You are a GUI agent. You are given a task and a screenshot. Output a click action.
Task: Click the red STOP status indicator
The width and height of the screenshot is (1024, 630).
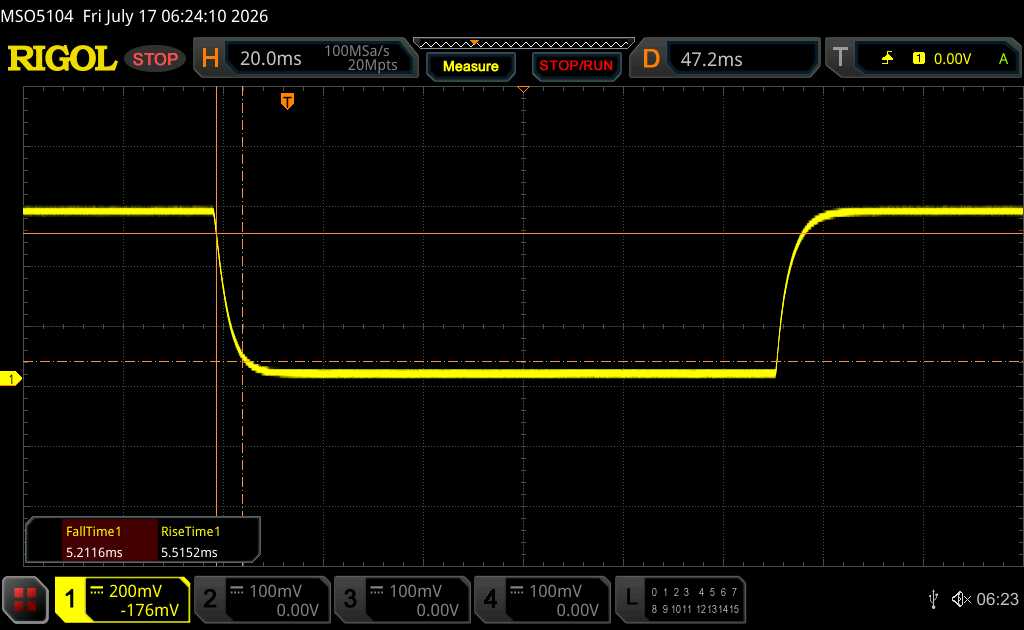coord(155,59)
